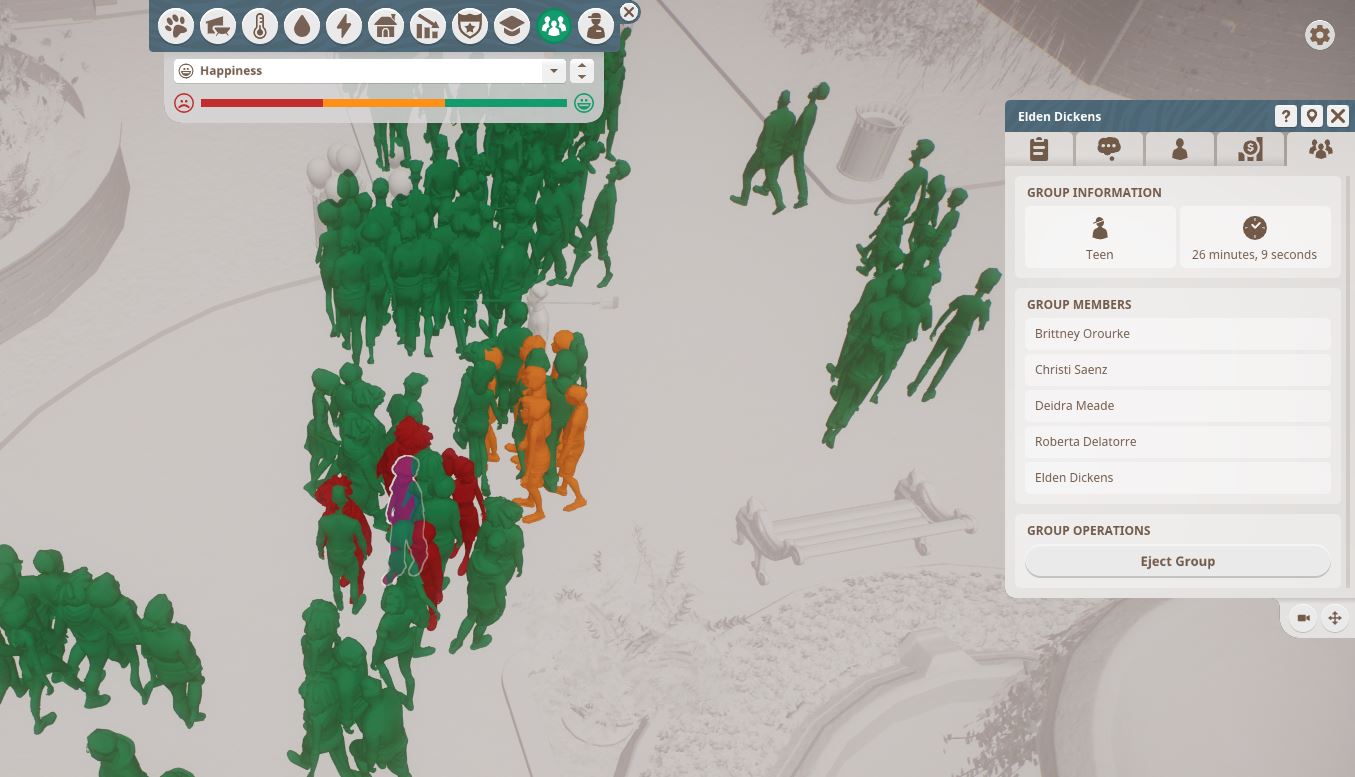Close the Elden Dickens info panel
This screenshot has width=1355, height=777.
coord(1338,117)
